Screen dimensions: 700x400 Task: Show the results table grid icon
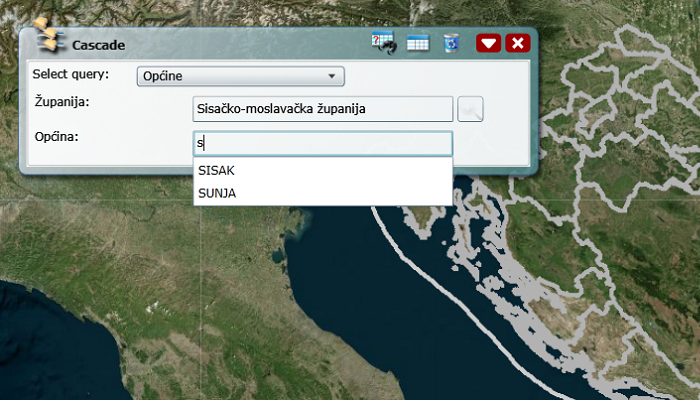pos(418,43)
